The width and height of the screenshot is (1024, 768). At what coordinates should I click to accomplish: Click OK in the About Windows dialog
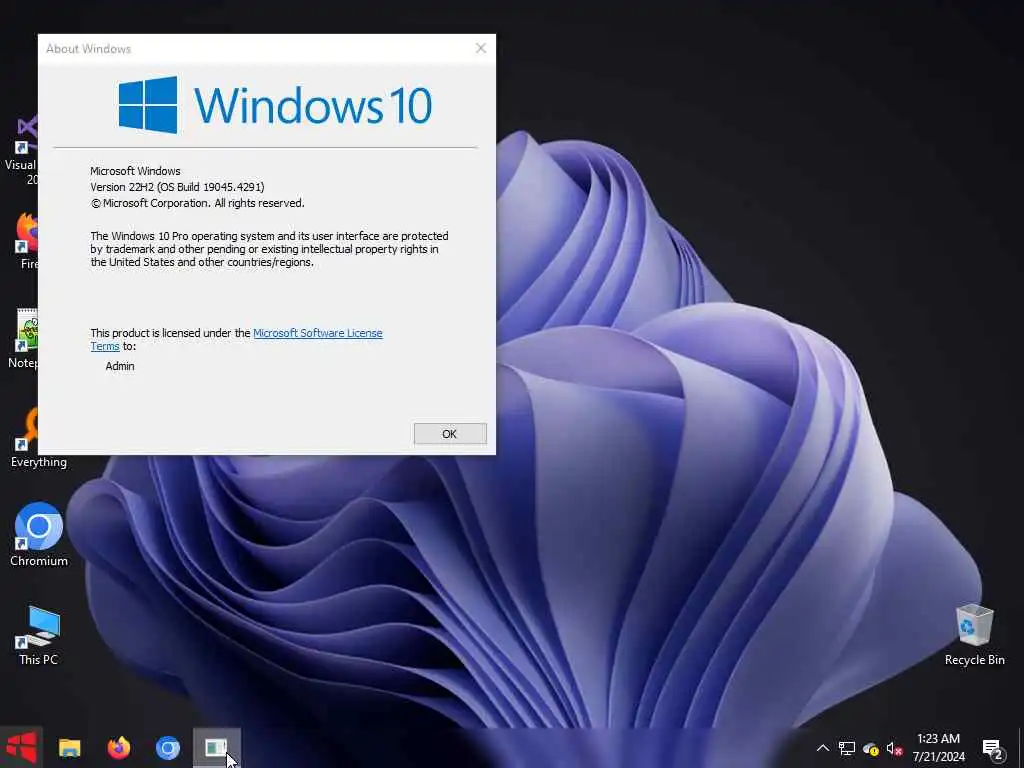[x=450, y=434]
